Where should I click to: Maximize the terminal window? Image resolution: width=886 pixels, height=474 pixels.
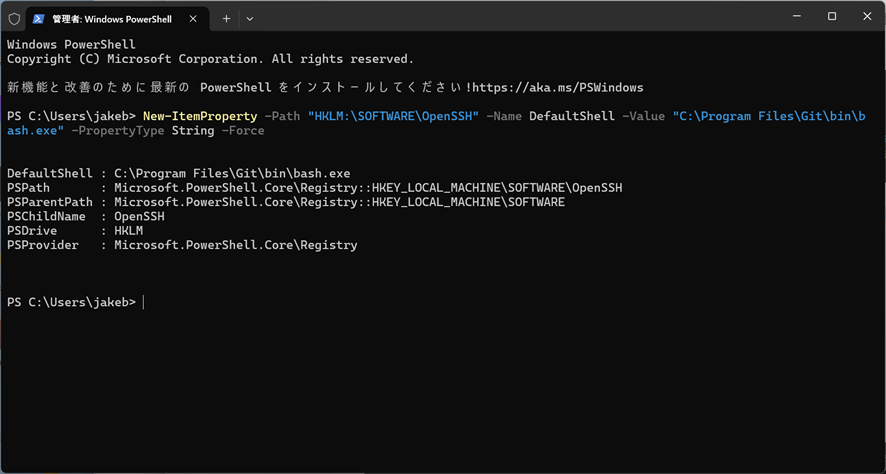pyautogui.click(x=832, y=16)
